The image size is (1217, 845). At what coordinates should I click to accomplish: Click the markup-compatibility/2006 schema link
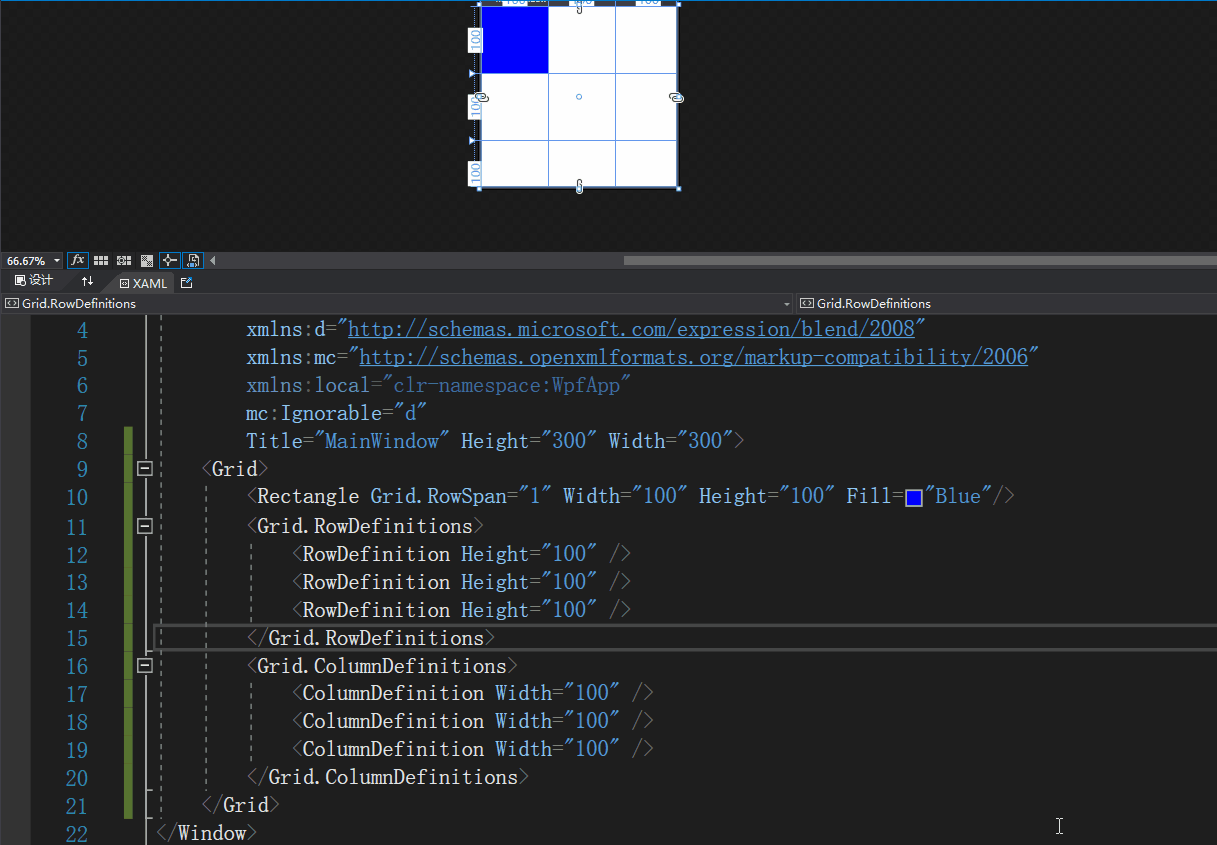pyautogui.click(x=692, y=357)
